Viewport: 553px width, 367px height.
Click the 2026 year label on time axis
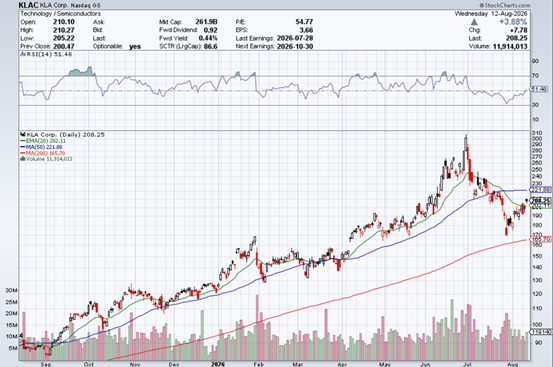(218, 364)
